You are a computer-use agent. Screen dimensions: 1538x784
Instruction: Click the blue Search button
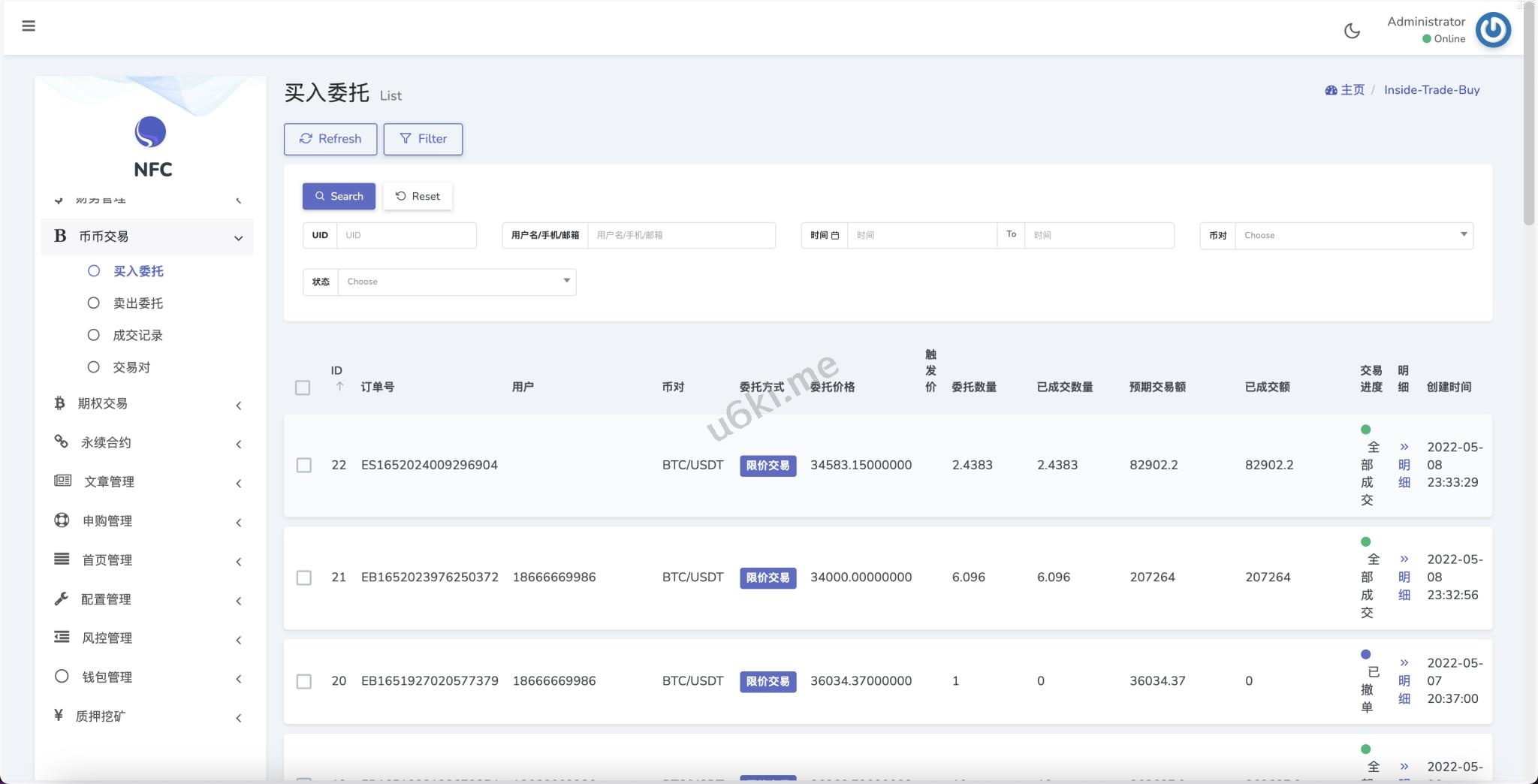pyautogui.click(x=339, y=197)
